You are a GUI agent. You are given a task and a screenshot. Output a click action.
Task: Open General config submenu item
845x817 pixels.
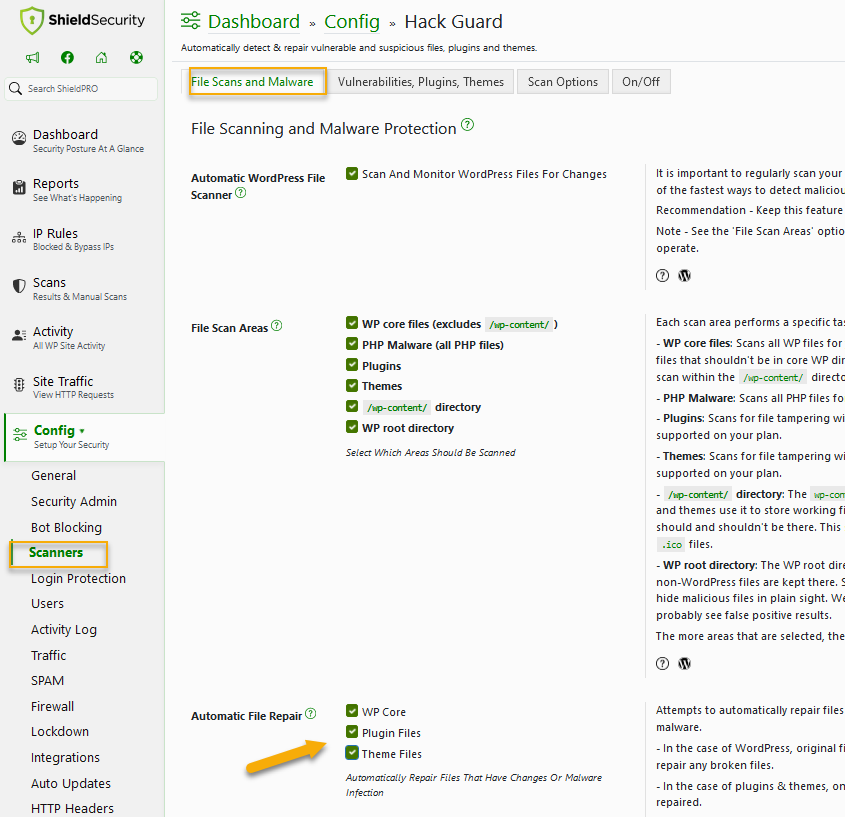(53, 475)
